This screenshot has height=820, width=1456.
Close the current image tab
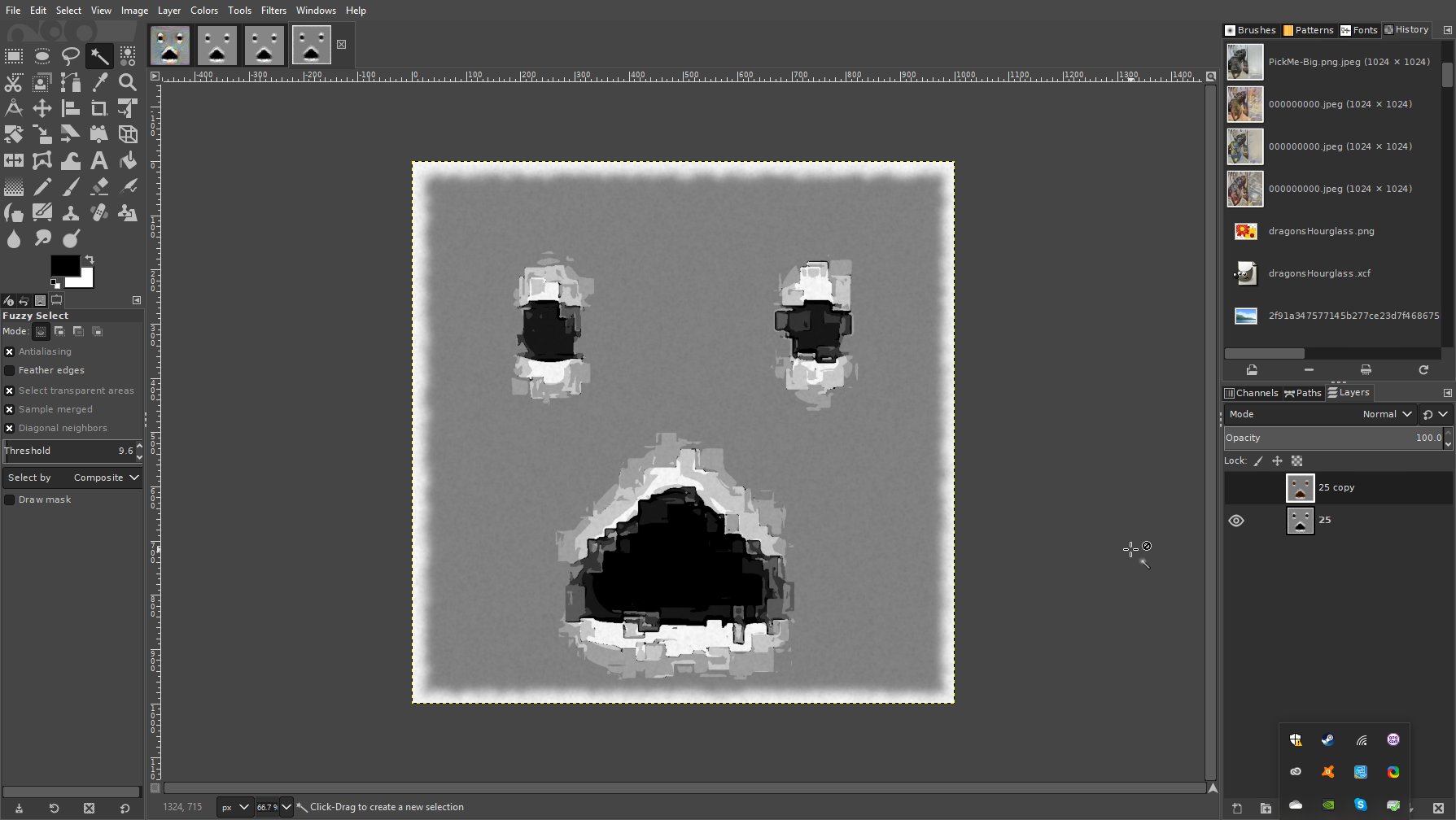point(342,45)
